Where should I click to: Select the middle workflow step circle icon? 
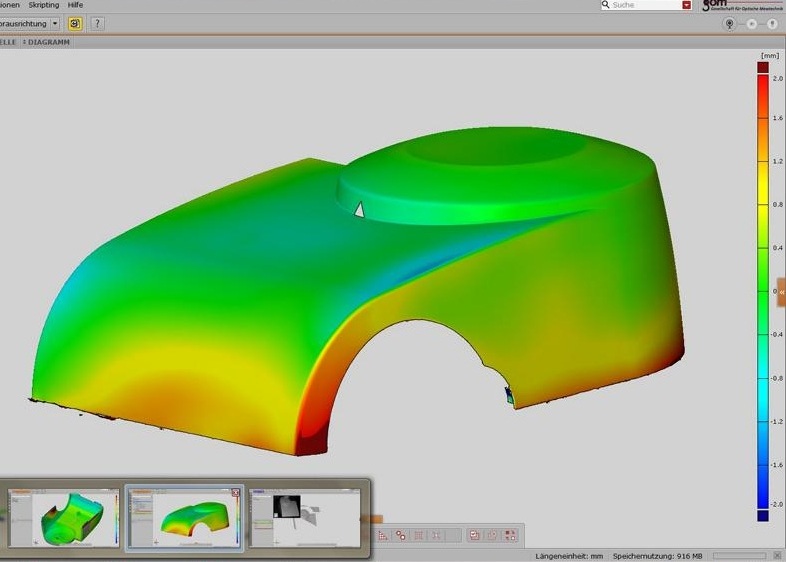pos(751,24)
